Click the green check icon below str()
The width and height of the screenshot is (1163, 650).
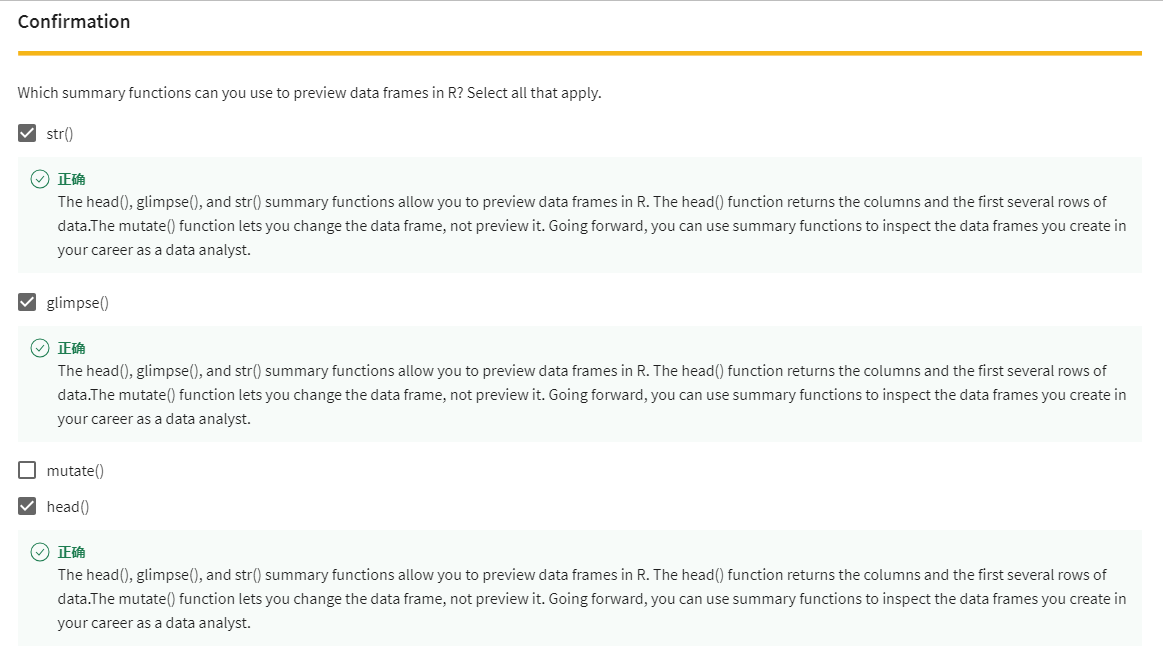pos(39,179)
